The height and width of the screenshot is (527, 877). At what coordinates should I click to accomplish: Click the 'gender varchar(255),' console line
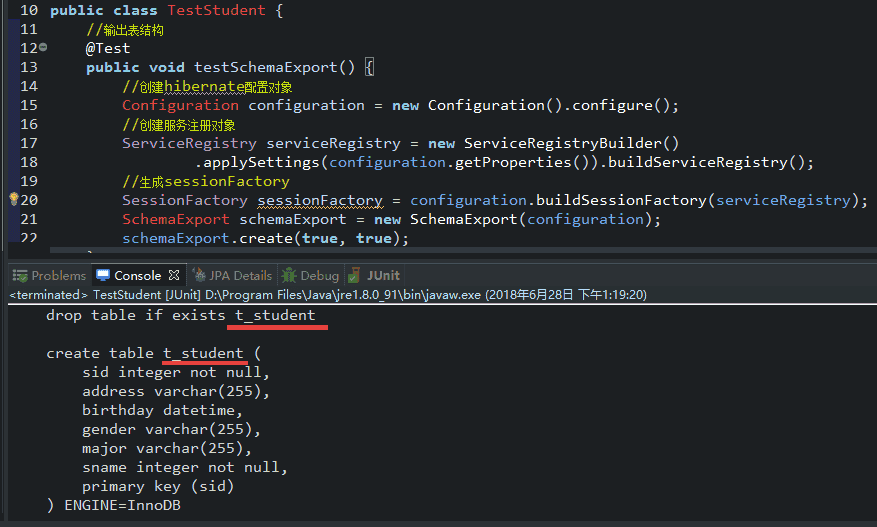(171, 430)
